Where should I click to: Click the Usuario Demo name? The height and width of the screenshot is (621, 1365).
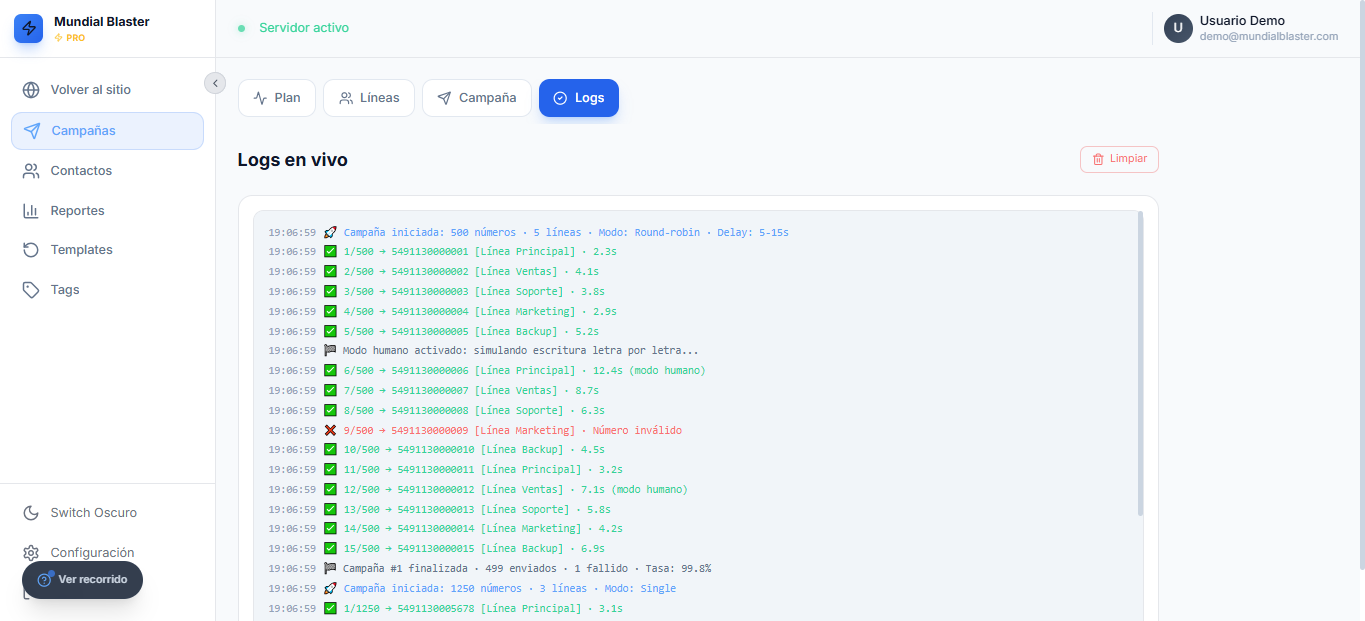click(x=1242, y=21)
